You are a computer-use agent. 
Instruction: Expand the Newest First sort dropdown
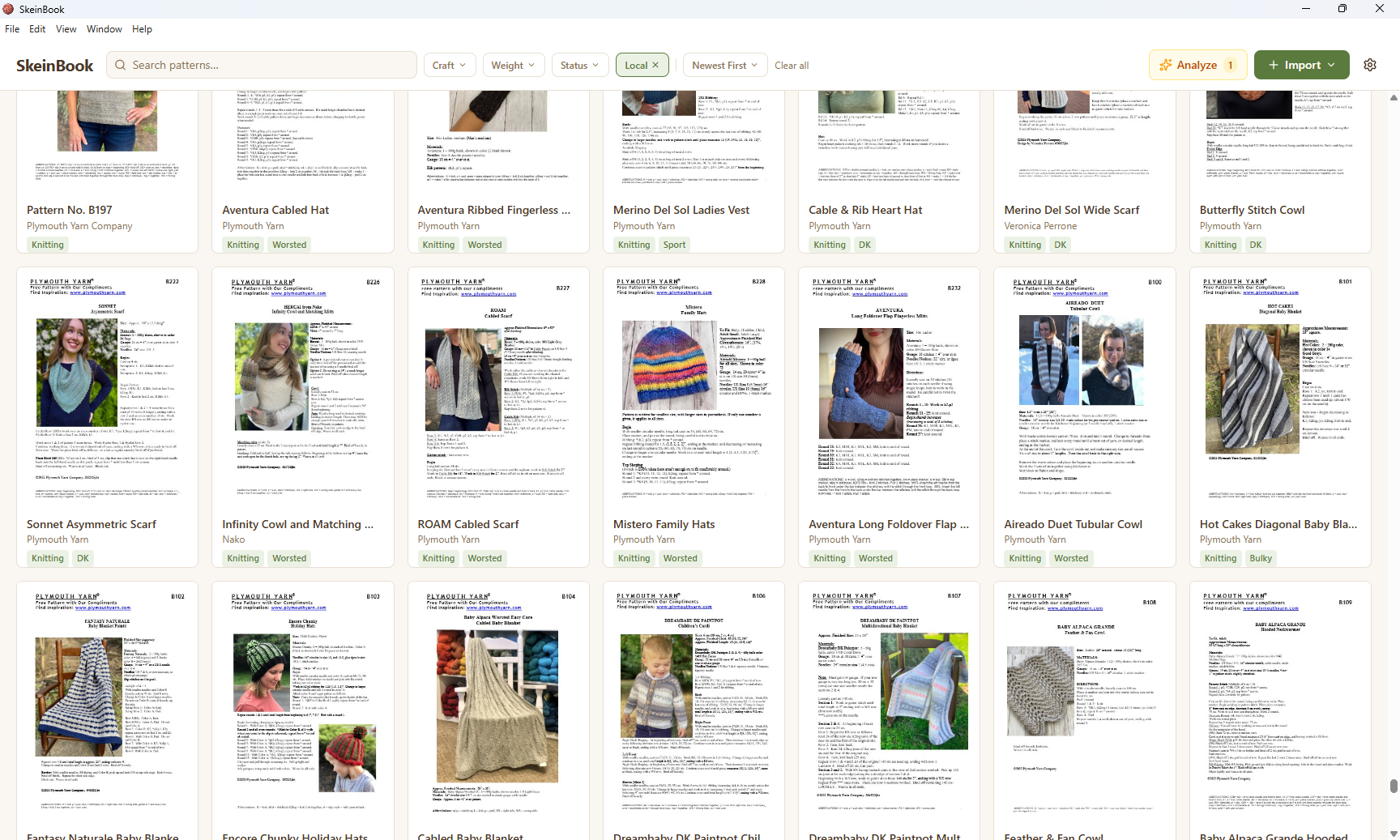click(x=724, y=65)
